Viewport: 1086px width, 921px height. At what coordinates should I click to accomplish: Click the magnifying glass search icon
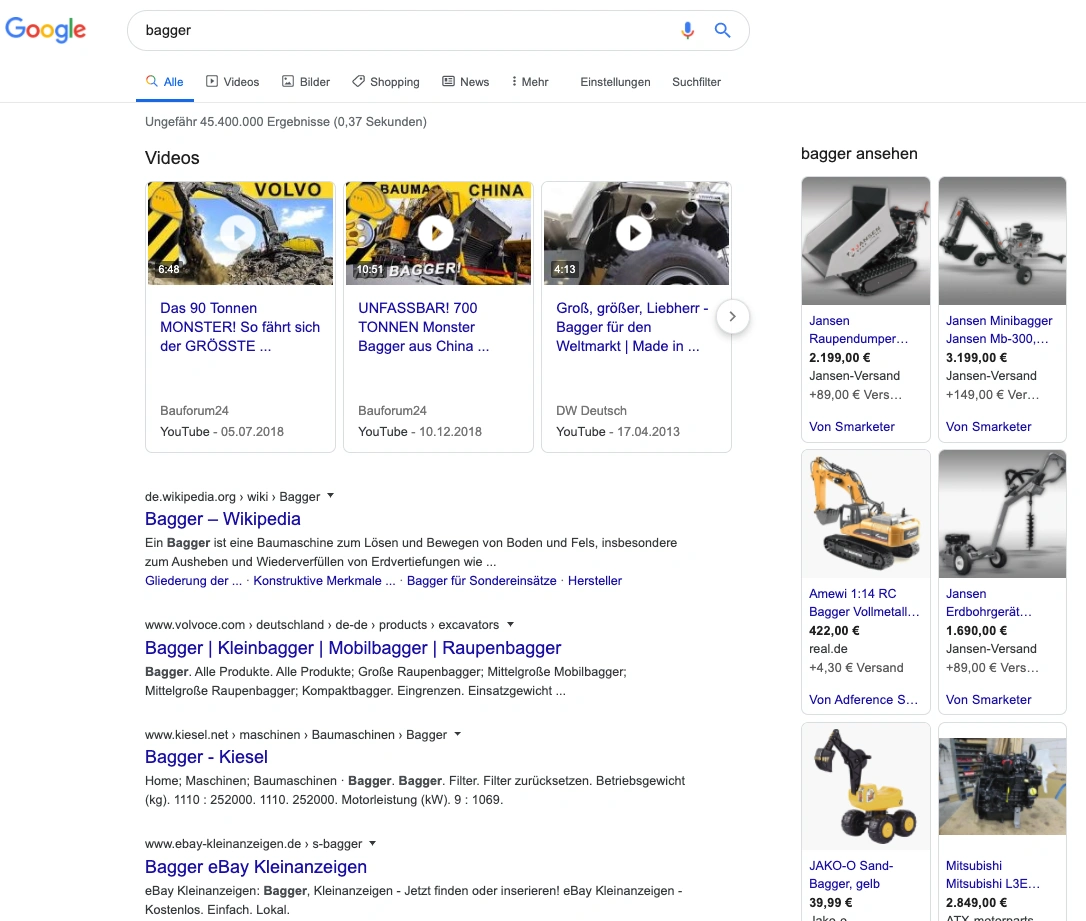coord(722,30)
